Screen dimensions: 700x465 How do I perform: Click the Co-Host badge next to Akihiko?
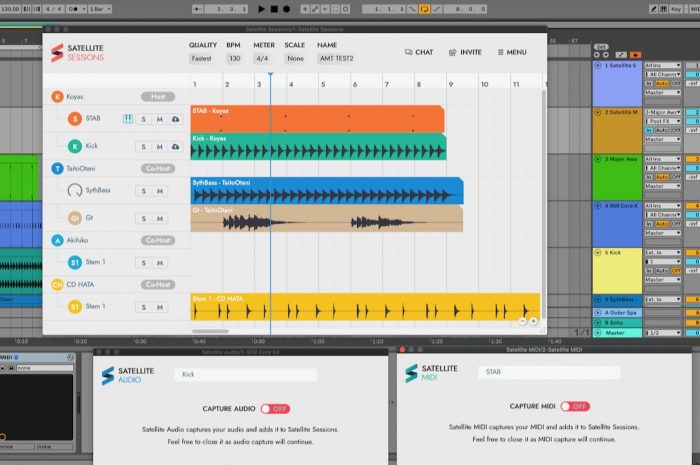158,240
